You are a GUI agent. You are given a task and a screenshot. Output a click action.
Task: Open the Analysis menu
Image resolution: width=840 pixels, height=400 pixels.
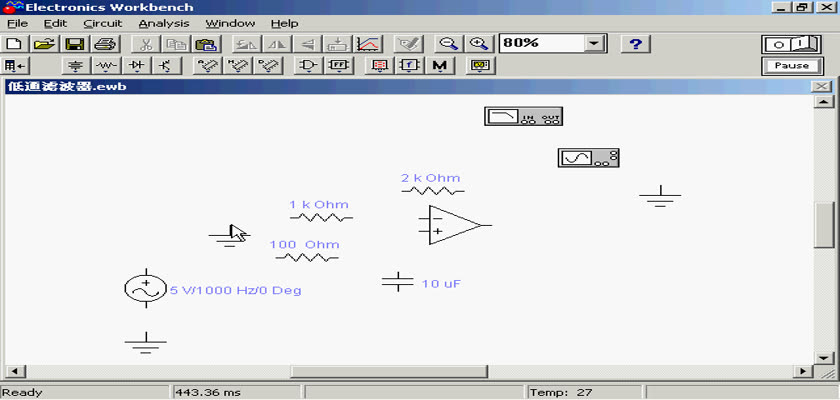click(164, 24)
